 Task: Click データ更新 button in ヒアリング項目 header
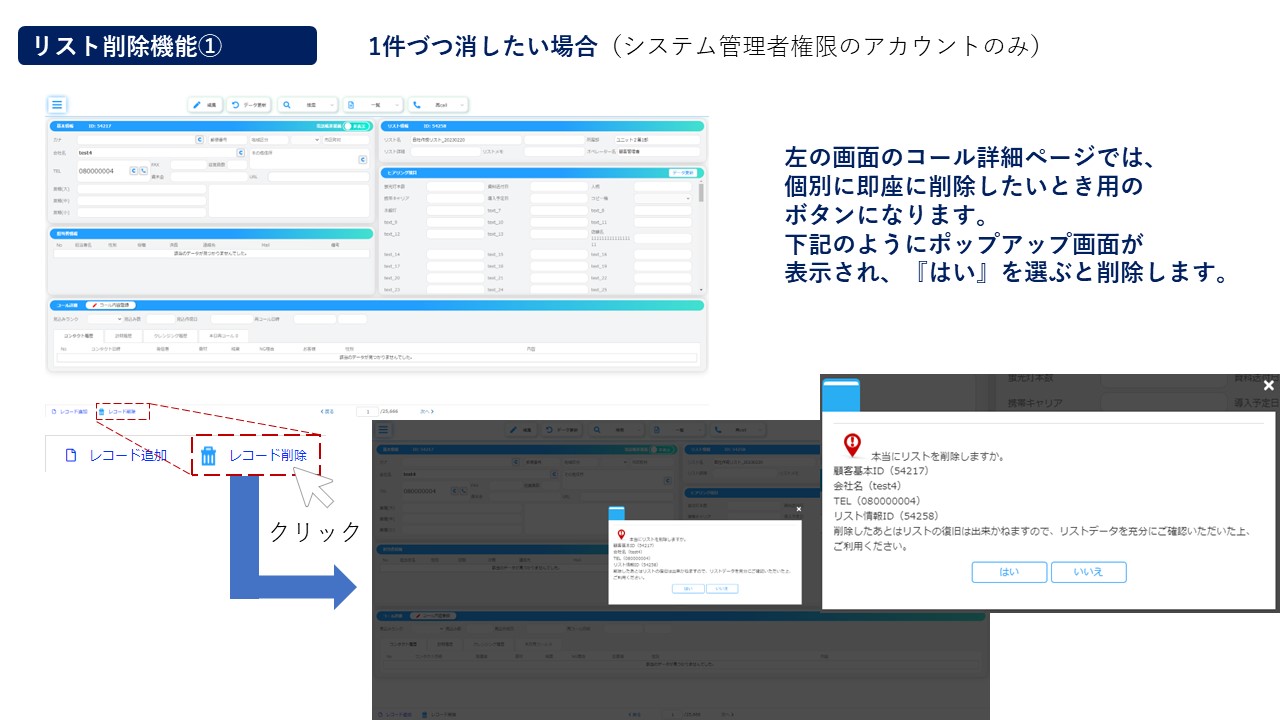click(683, 173)
